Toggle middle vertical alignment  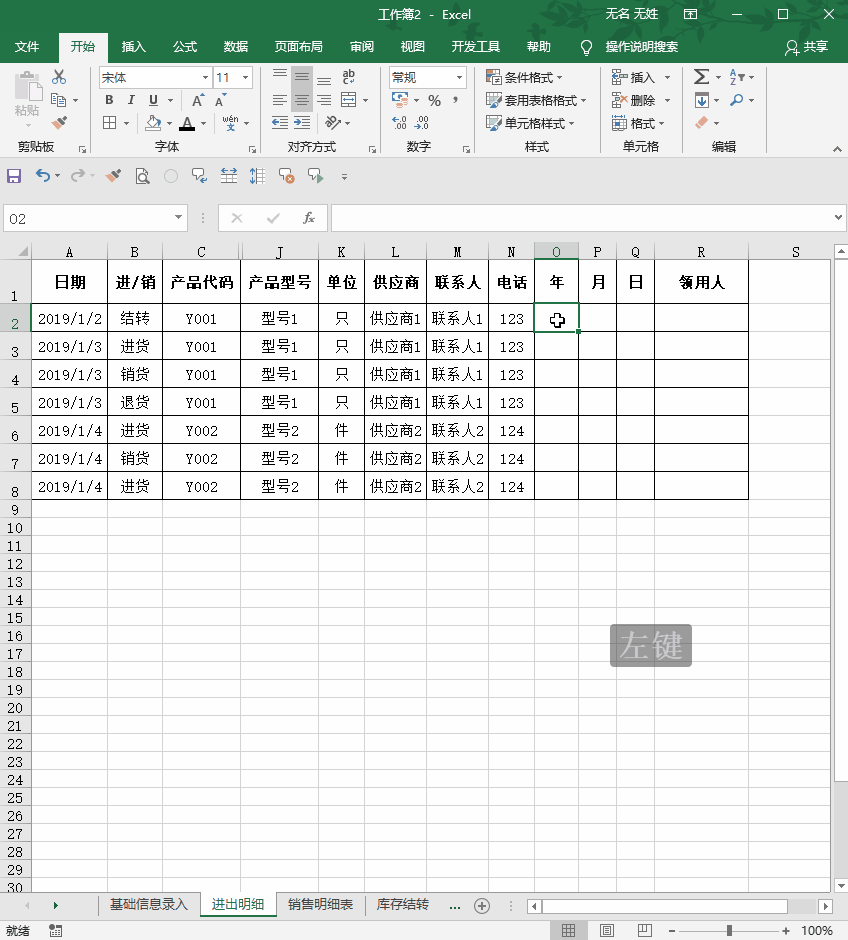(x=302, y=77)
